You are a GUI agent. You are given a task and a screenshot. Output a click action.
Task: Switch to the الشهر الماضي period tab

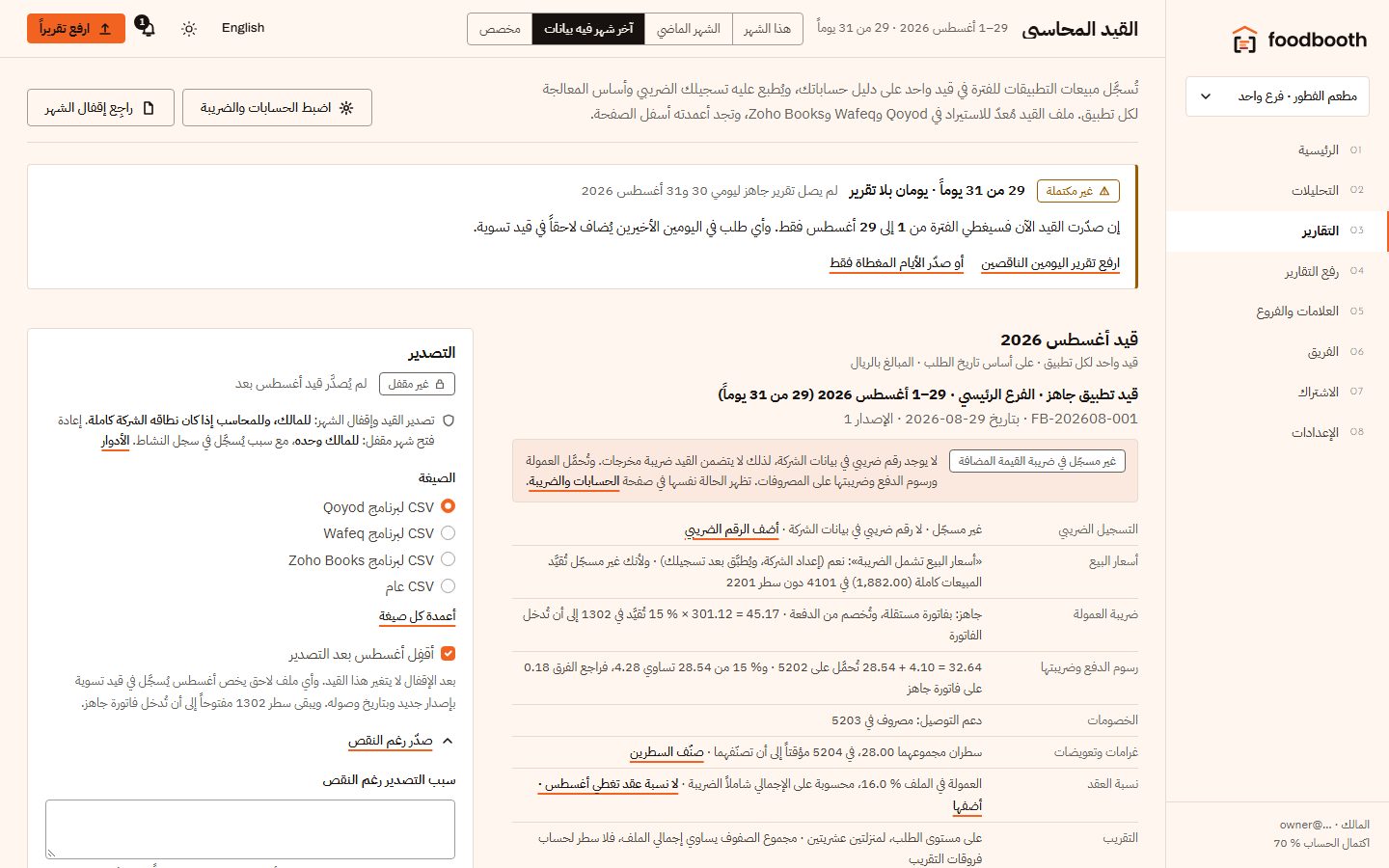[x=689, y=29]
